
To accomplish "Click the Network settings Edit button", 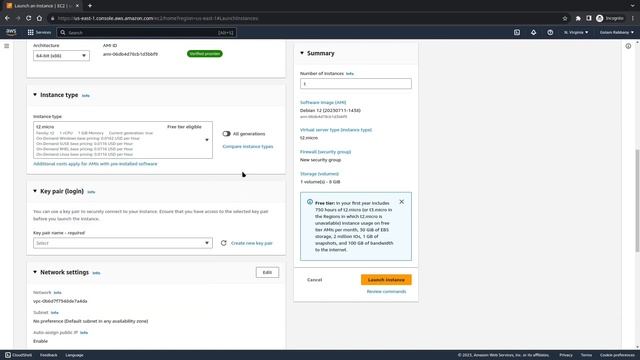I will (x=267, y=272).
